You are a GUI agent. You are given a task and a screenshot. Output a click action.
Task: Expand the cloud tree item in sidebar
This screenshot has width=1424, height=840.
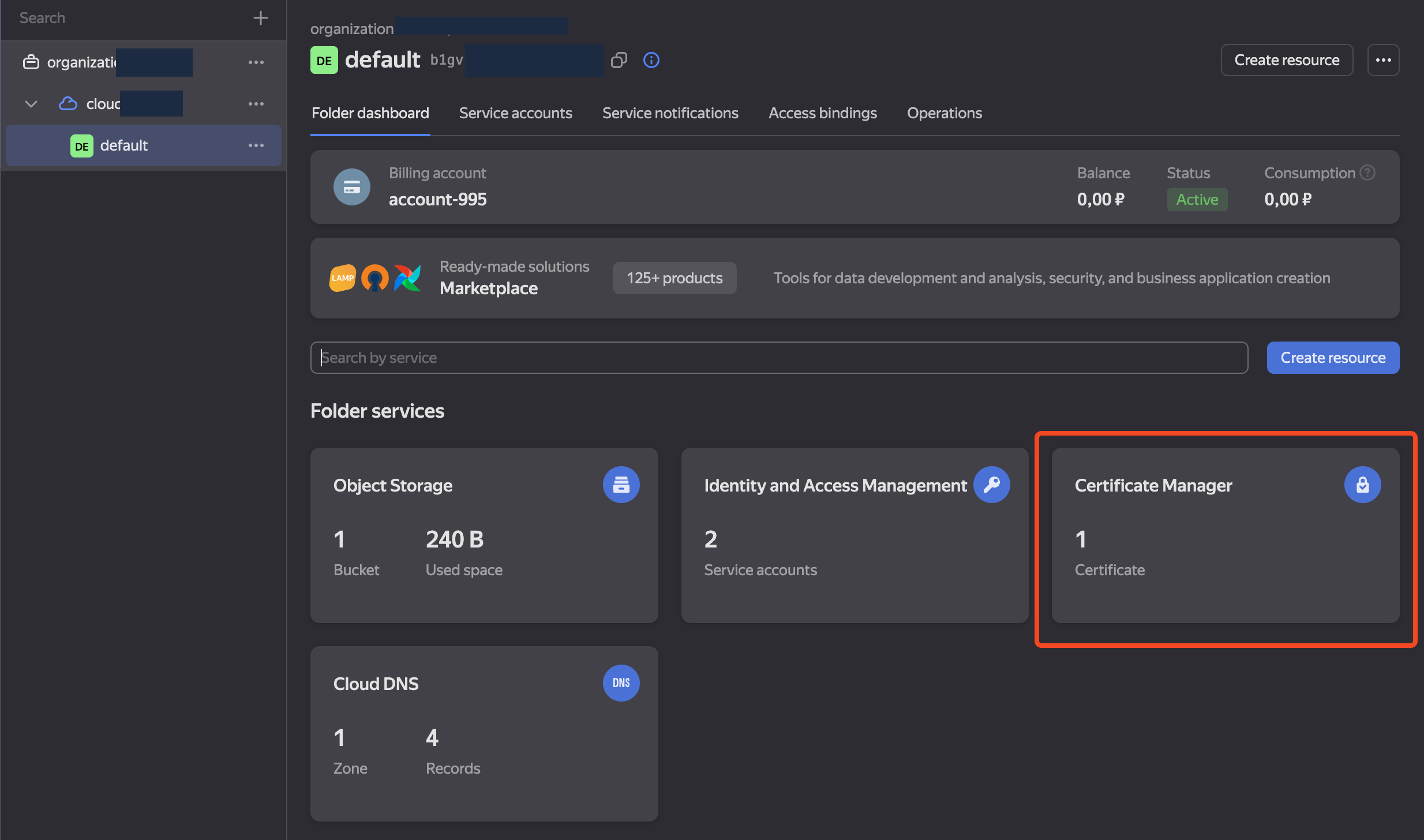pyautogui.click(x=31, y=103)
